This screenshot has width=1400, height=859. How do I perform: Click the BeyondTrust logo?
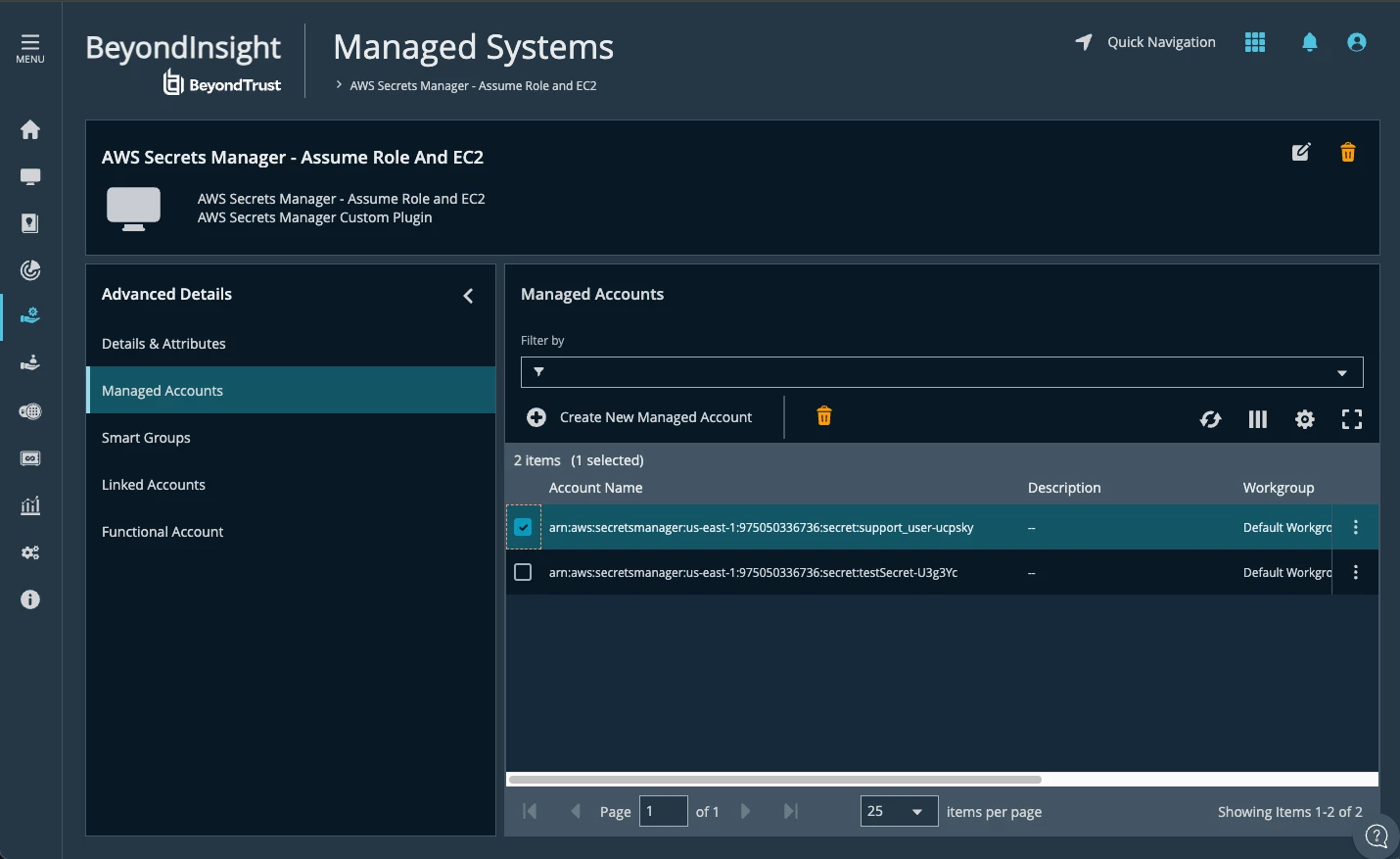(222, 83)
